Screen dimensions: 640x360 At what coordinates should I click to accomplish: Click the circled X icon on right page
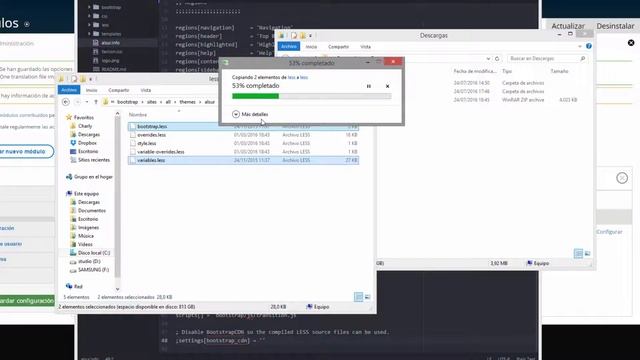point(622,178)
